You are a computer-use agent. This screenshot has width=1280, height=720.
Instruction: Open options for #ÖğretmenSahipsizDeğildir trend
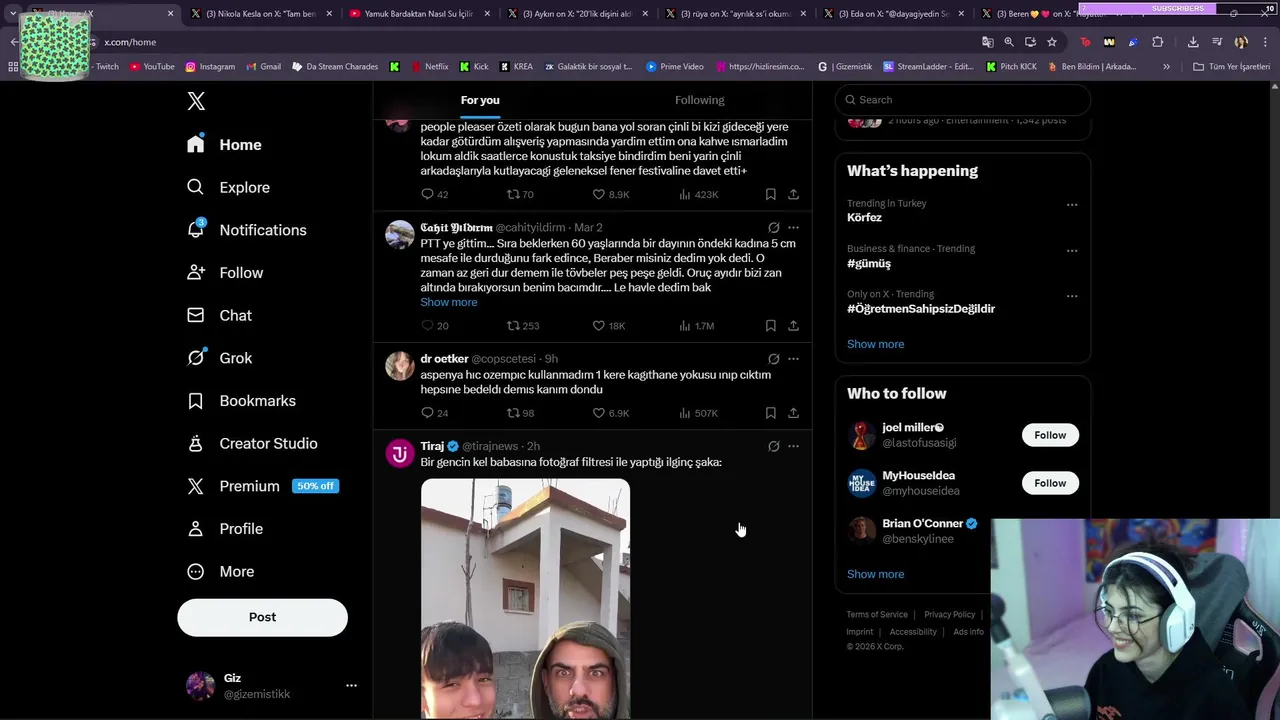[x=1072, y=296]
